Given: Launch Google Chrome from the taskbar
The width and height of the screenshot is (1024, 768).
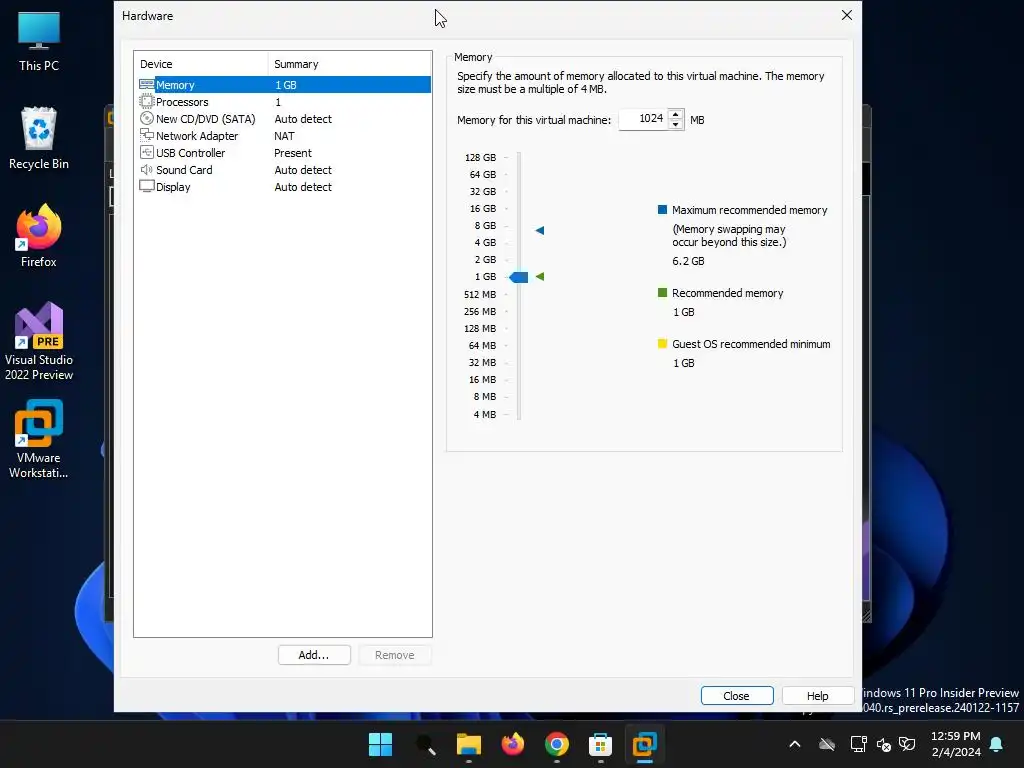Looking at the screenshot, I should tap(556, 744).
